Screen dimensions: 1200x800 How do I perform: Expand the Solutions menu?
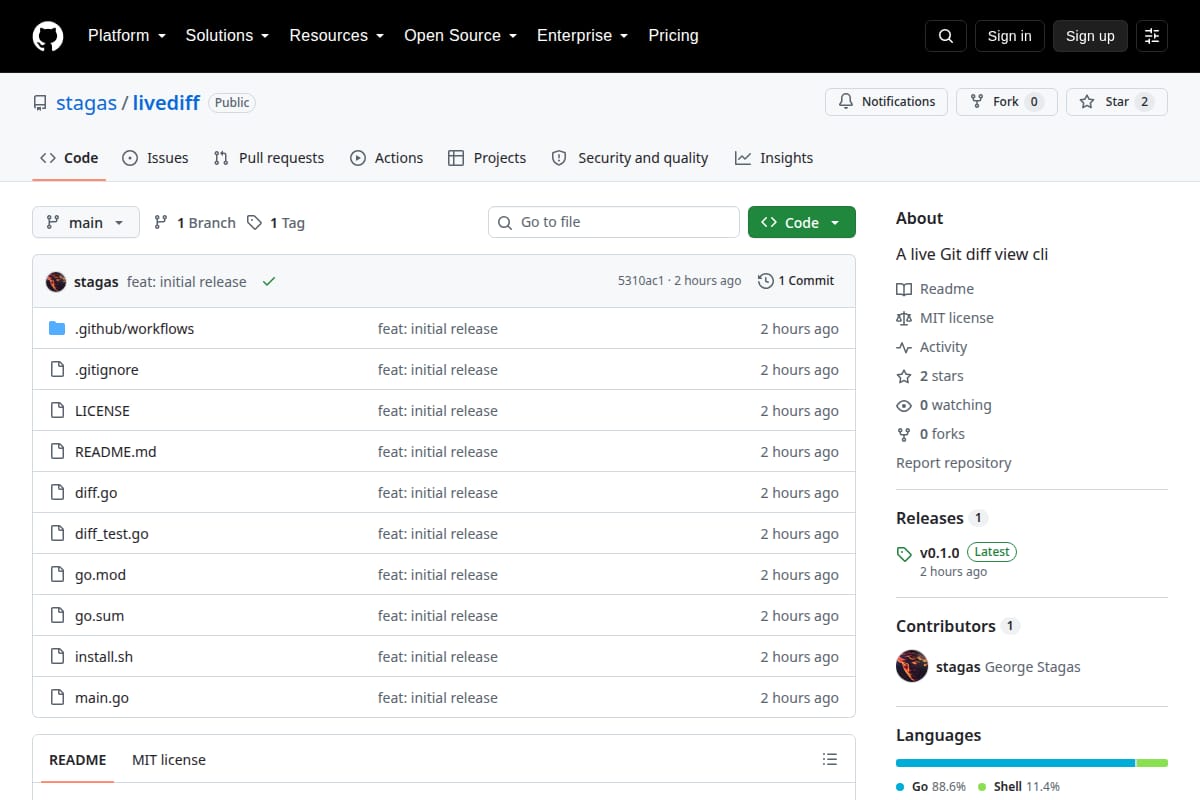[227, 36]
